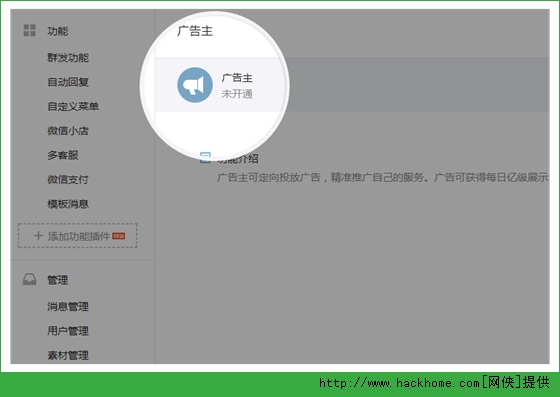The image size is (560, 397).
Task: Click the 未开通 status text
Action: click(237, 94)
